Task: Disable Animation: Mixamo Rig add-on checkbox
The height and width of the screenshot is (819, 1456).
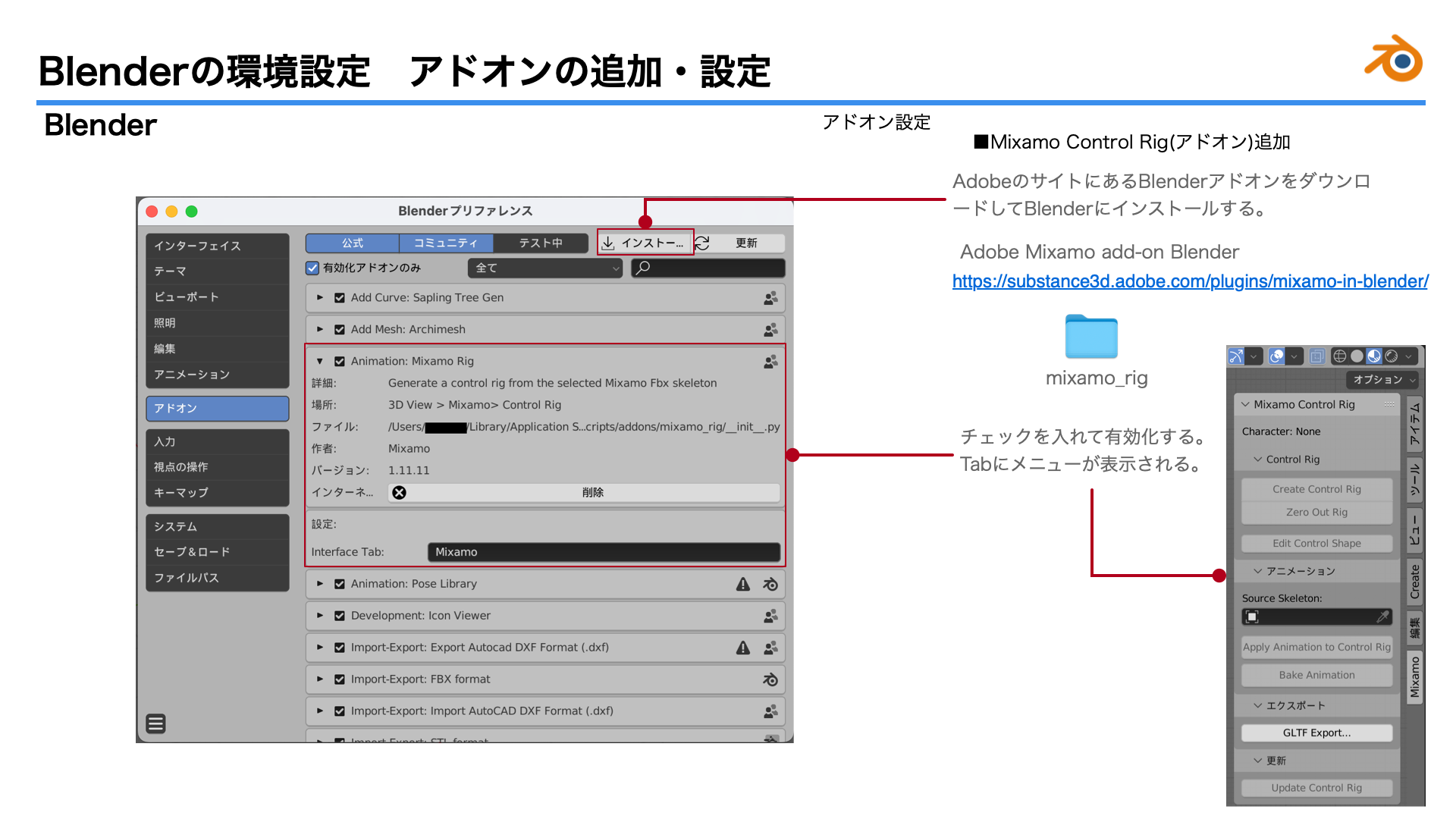Action: click(x=340, y=362)
